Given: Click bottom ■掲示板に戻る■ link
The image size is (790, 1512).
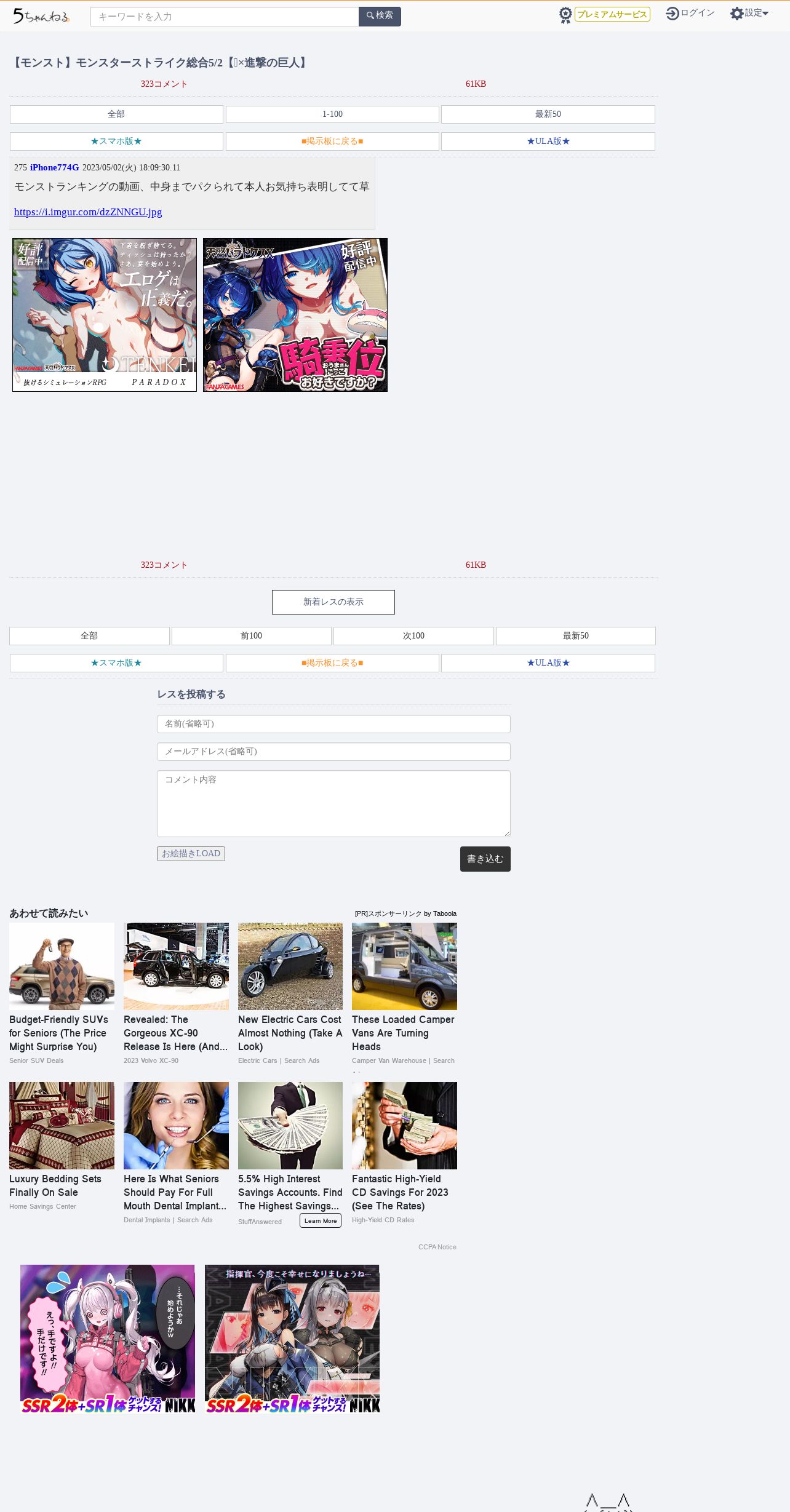Looking at the screenshot, I should coord(332,663).
